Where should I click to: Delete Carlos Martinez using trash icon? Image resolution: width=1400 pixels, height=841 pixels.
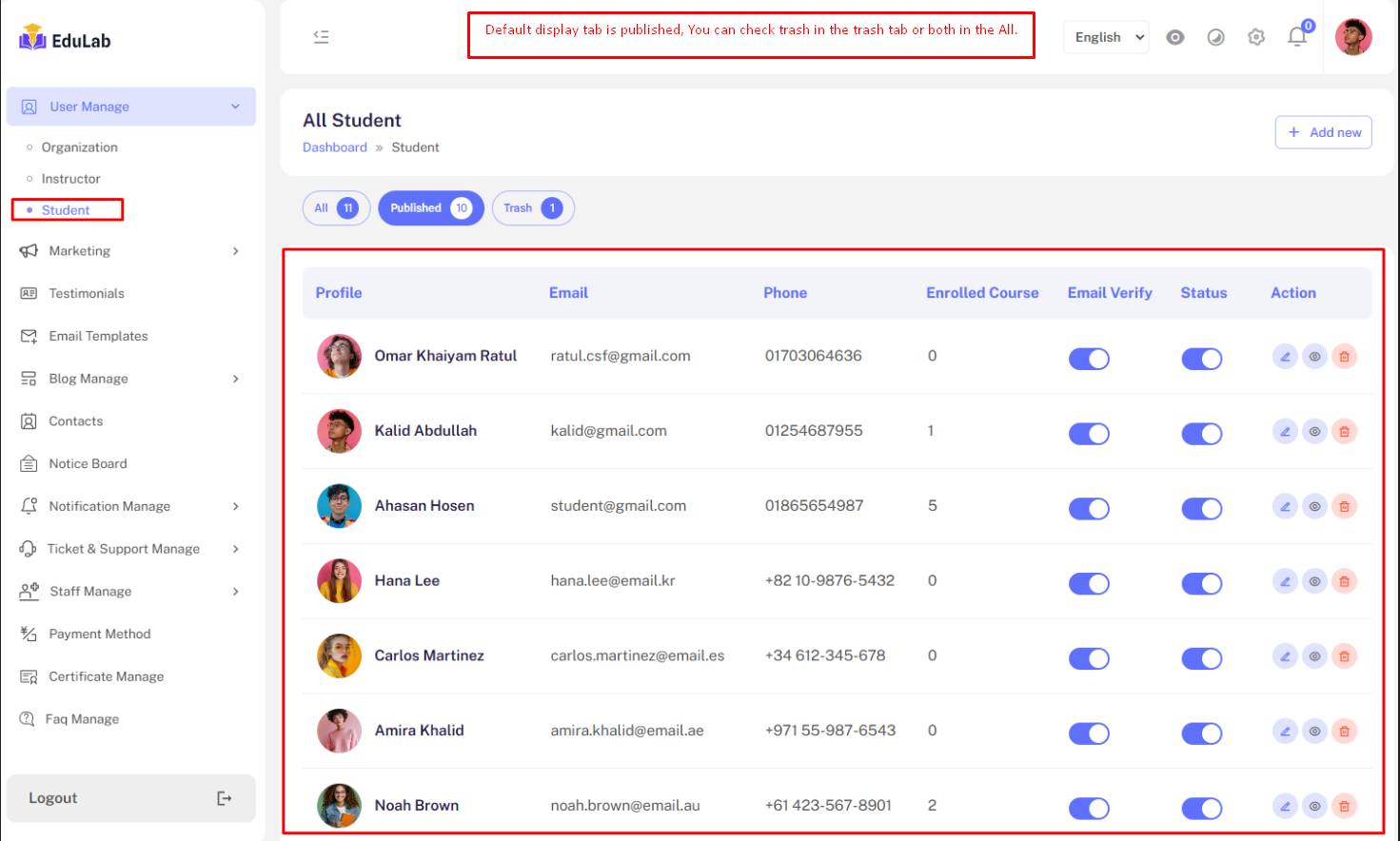(1344, 656)
